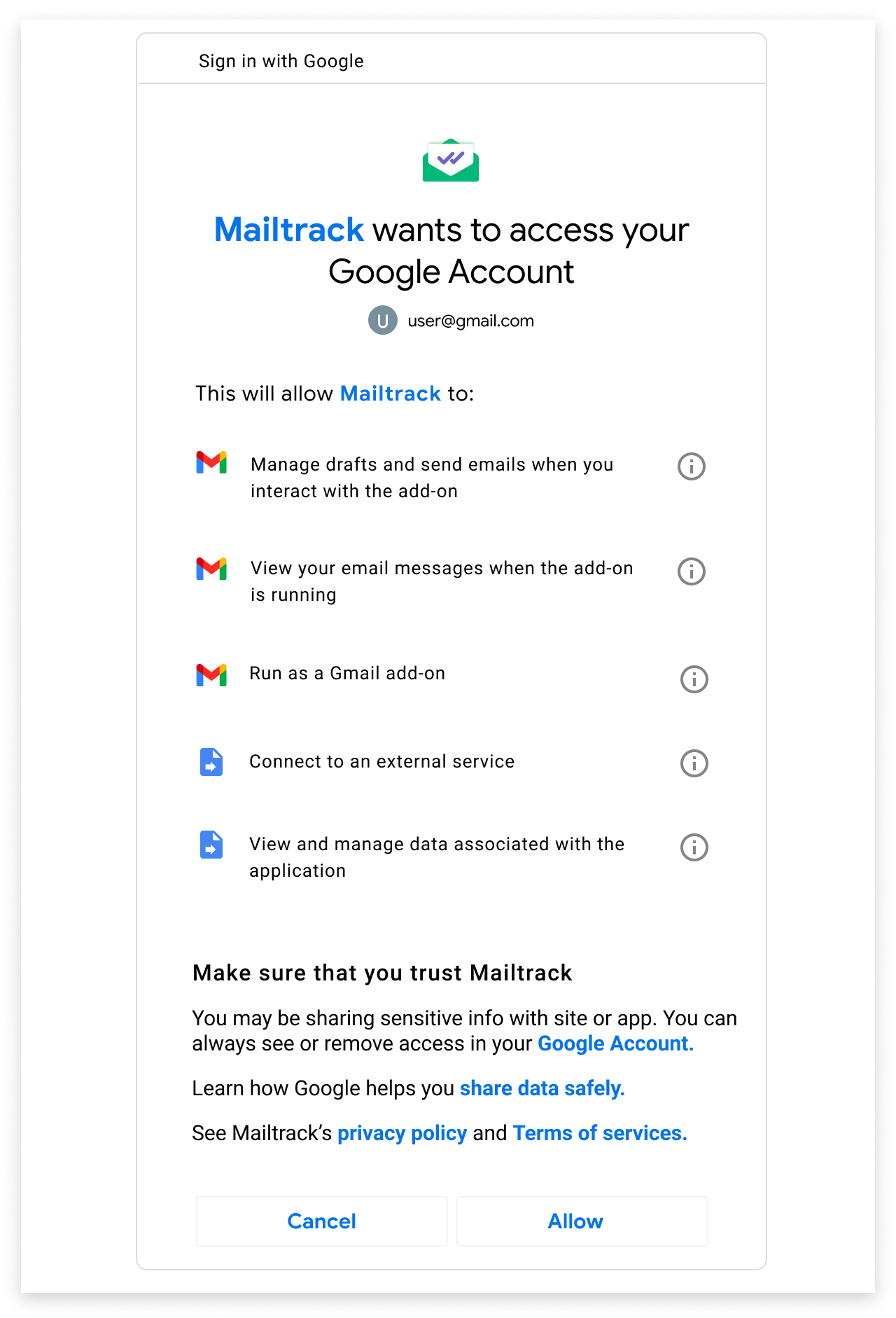Screen dimensions: 896x1318
Task: Click the user avatar with letter U
Action: (383, 321)
